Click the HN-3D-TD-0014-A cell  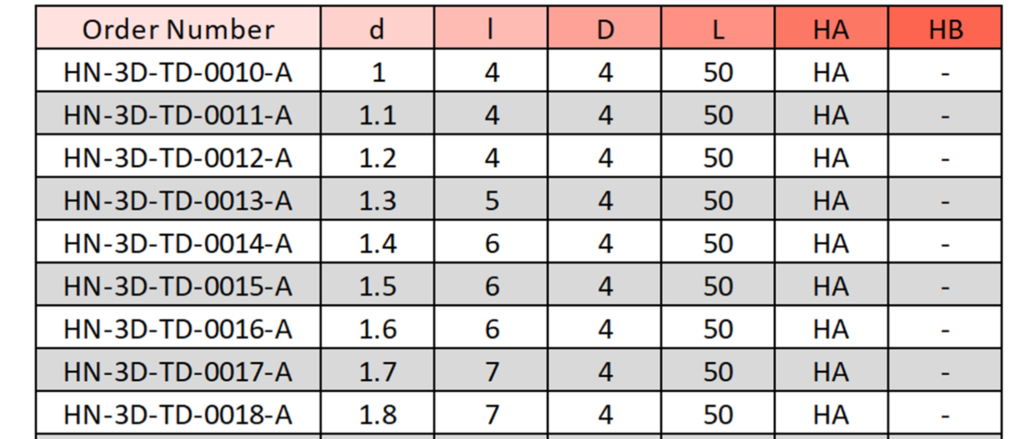(178, 242)
